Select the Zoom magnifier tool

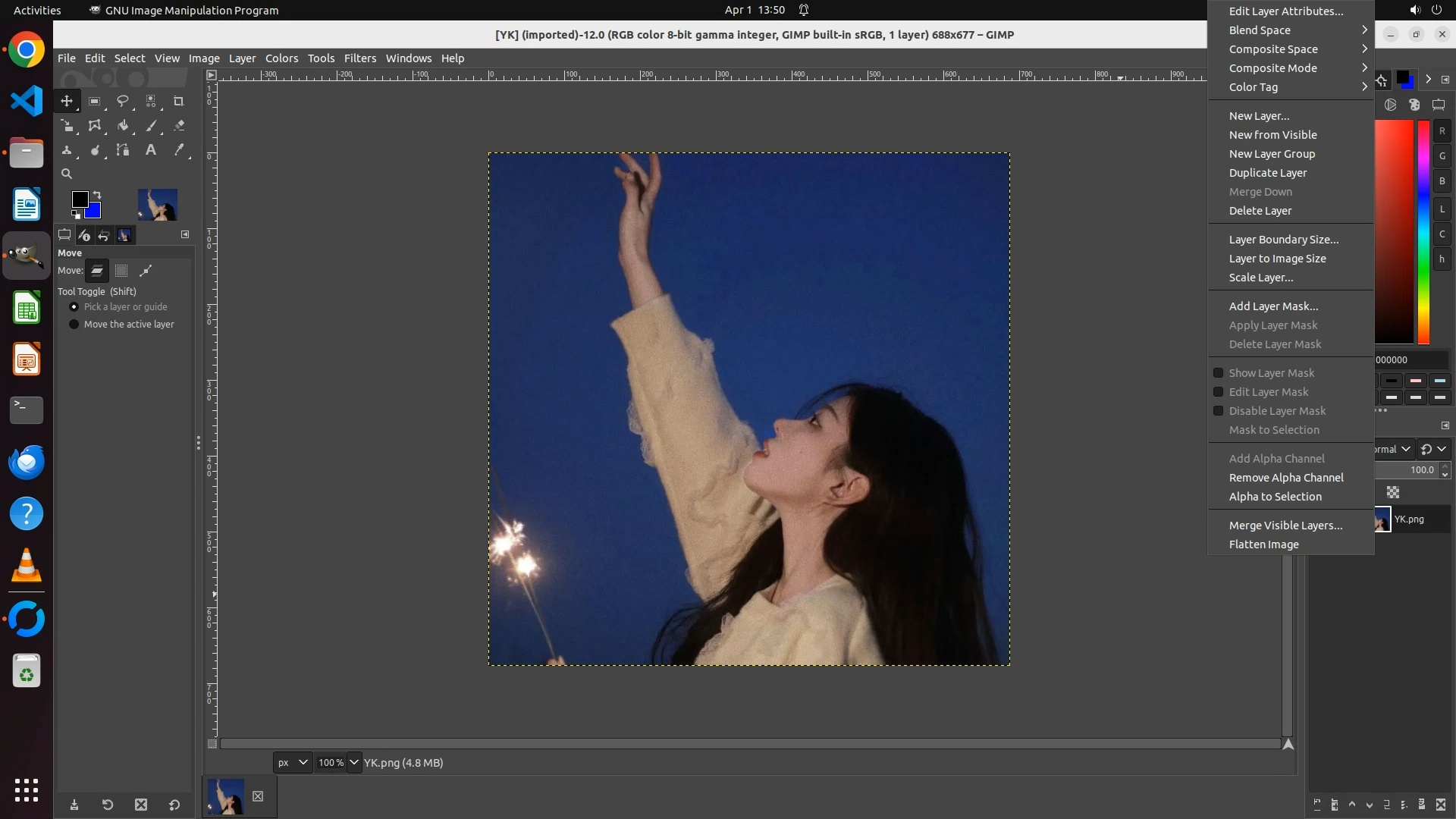[67, 174]
